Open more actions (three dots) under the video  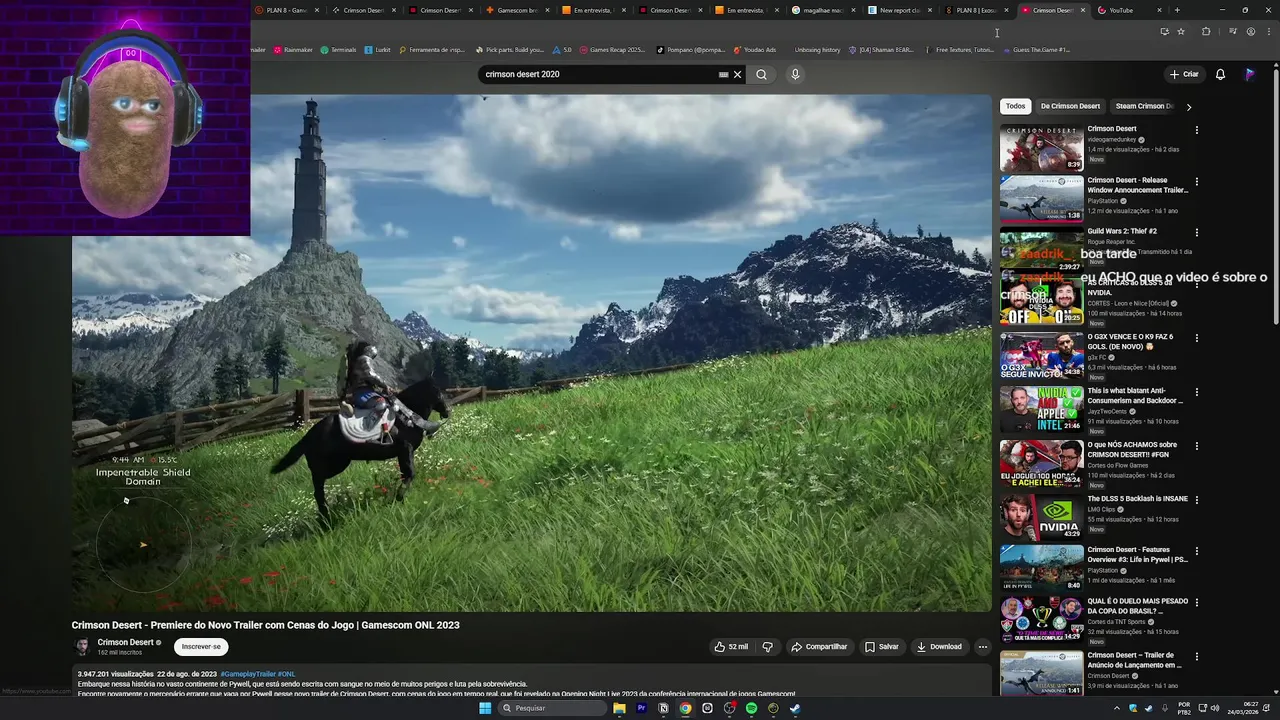[x=982, y=647]
